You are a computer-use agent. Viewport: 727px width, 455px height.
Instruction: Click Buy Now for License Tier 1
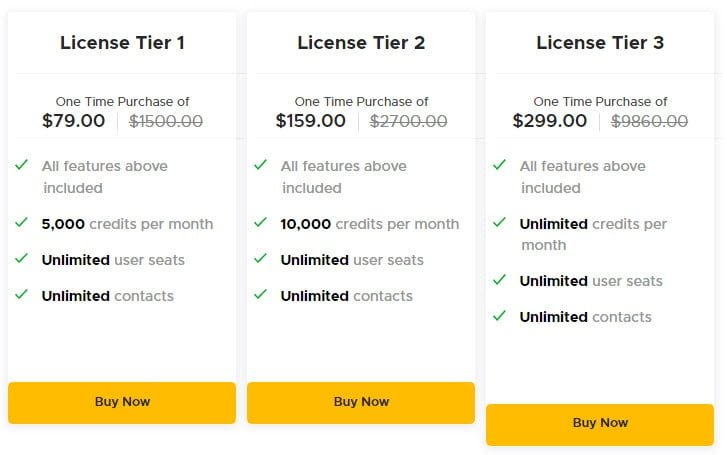[x=122, y=402]
